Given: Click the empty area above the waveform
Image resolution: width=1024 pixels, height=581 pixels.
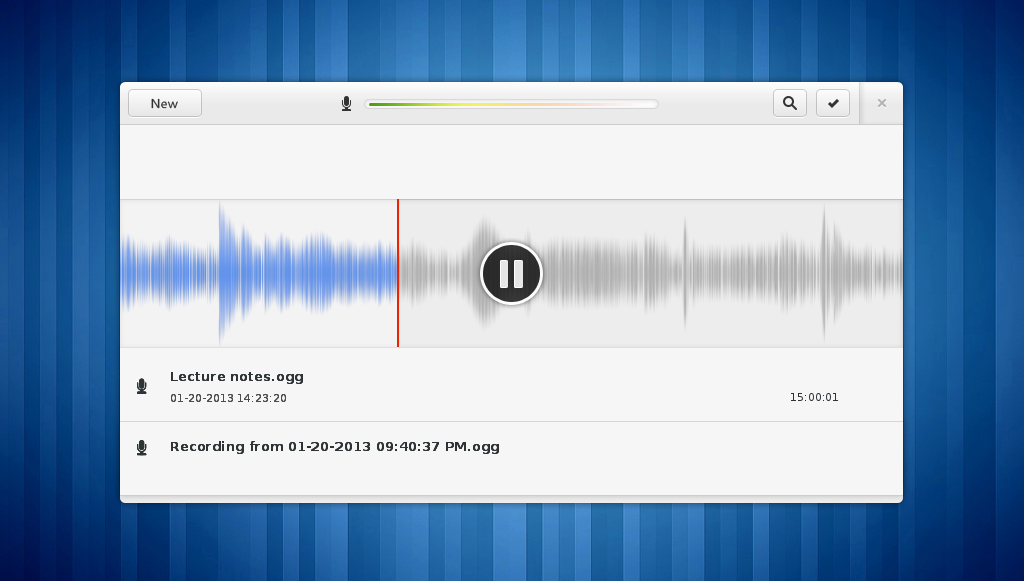Looking at the screenshot, I should point(511,162).
